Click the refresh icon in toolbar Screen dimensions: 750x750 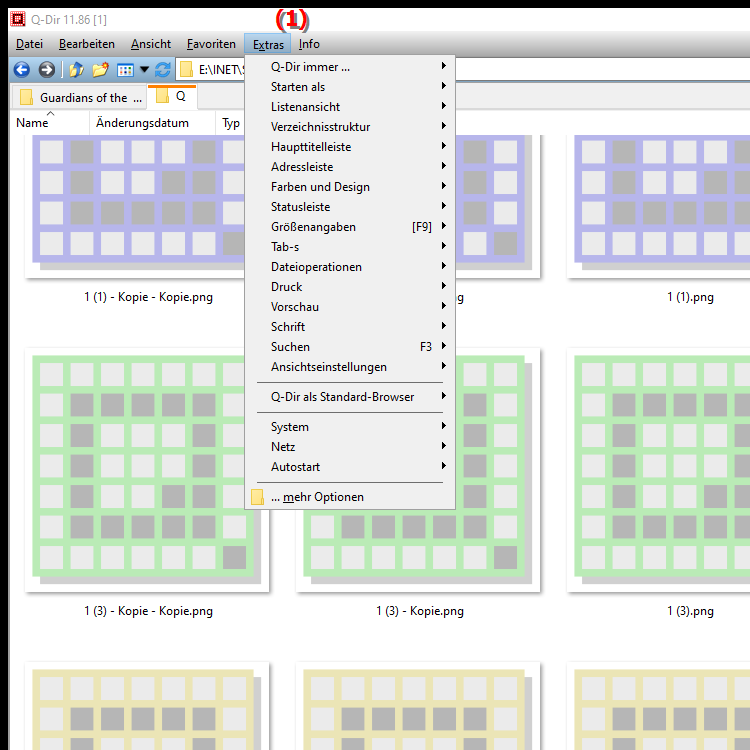tap(163, 70)
